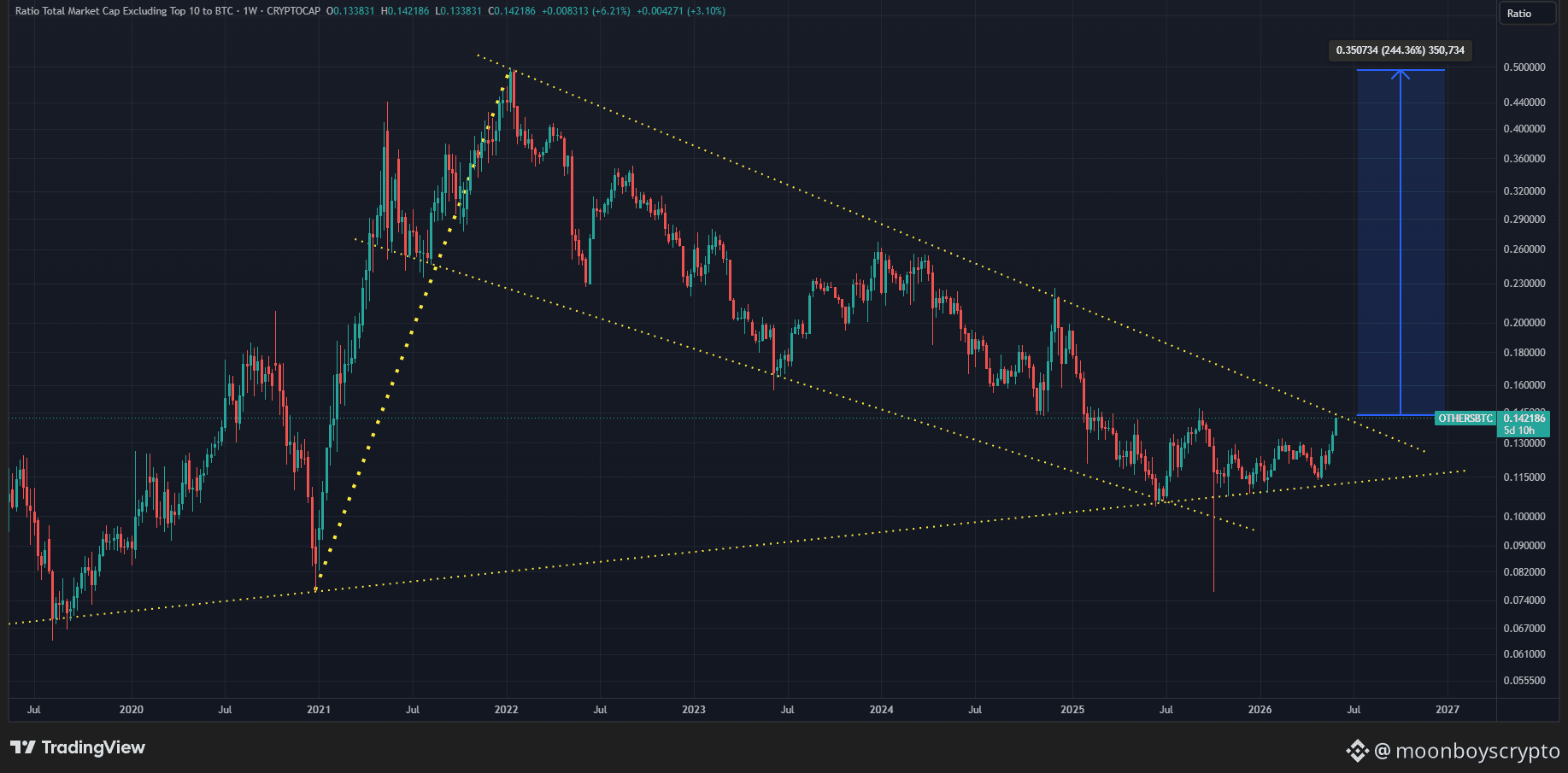The width and height of the screenshot is (1568, 773).
Task: Click the 0.400000 price axis label
Action: coord(1524,129)
